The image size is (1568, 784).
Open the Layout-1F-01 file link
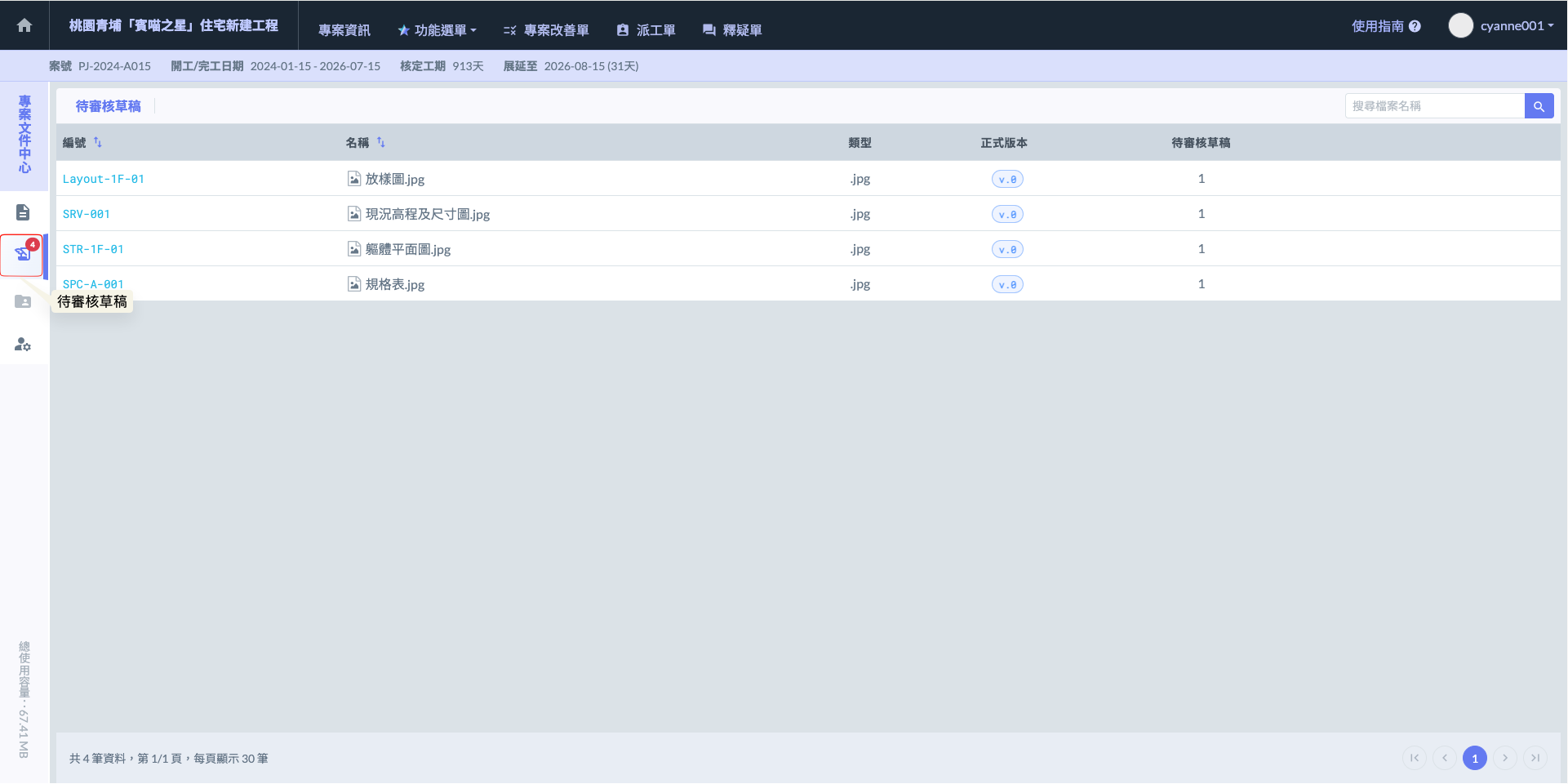point(104,179)
